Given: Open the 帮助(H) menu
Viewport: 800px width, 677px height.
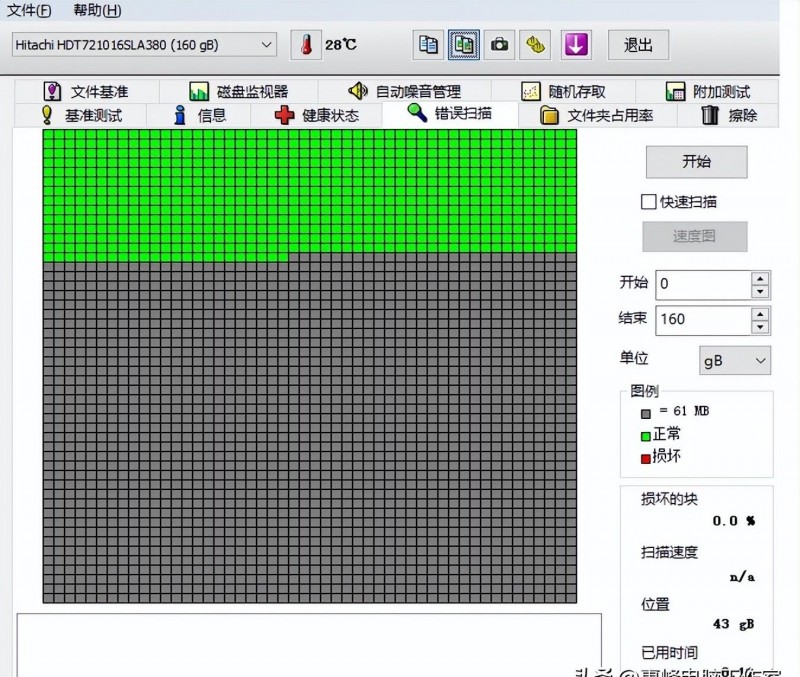Looking at the screenshot, I should point(97,11).
